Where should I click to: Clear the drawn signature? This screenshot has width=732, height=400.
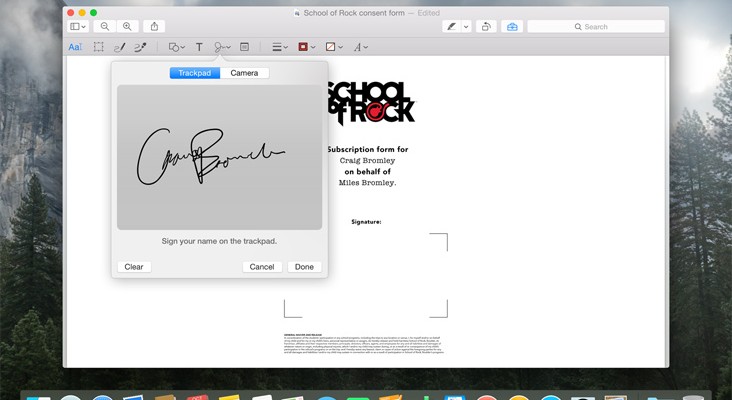[x=134, y=267]
